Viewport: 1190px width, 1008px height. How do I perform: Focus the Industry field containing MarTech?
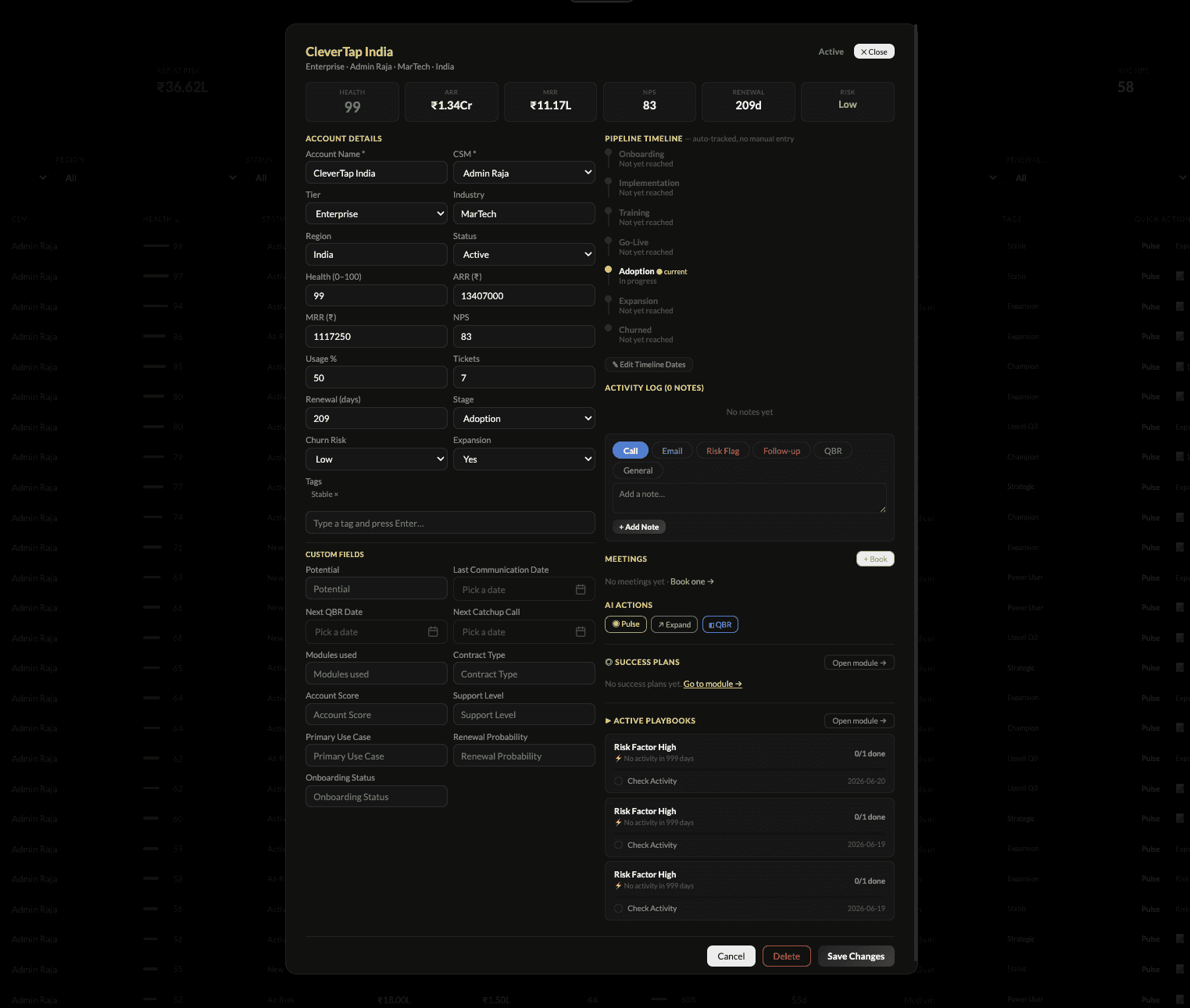click(524, 213)
